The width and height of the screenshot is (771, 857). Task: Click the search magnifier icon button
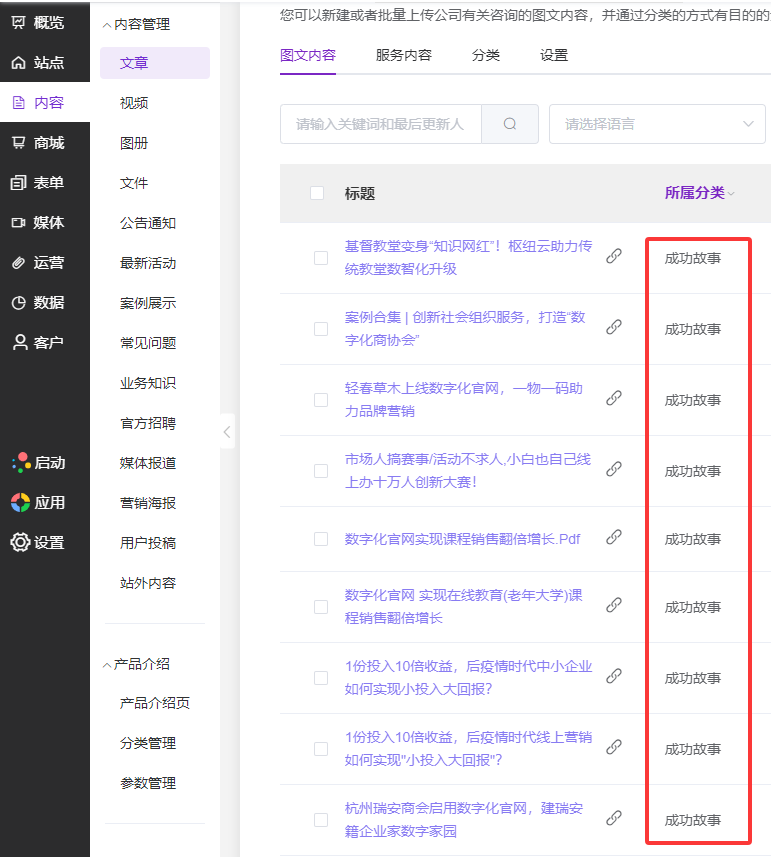coord(510,124)
